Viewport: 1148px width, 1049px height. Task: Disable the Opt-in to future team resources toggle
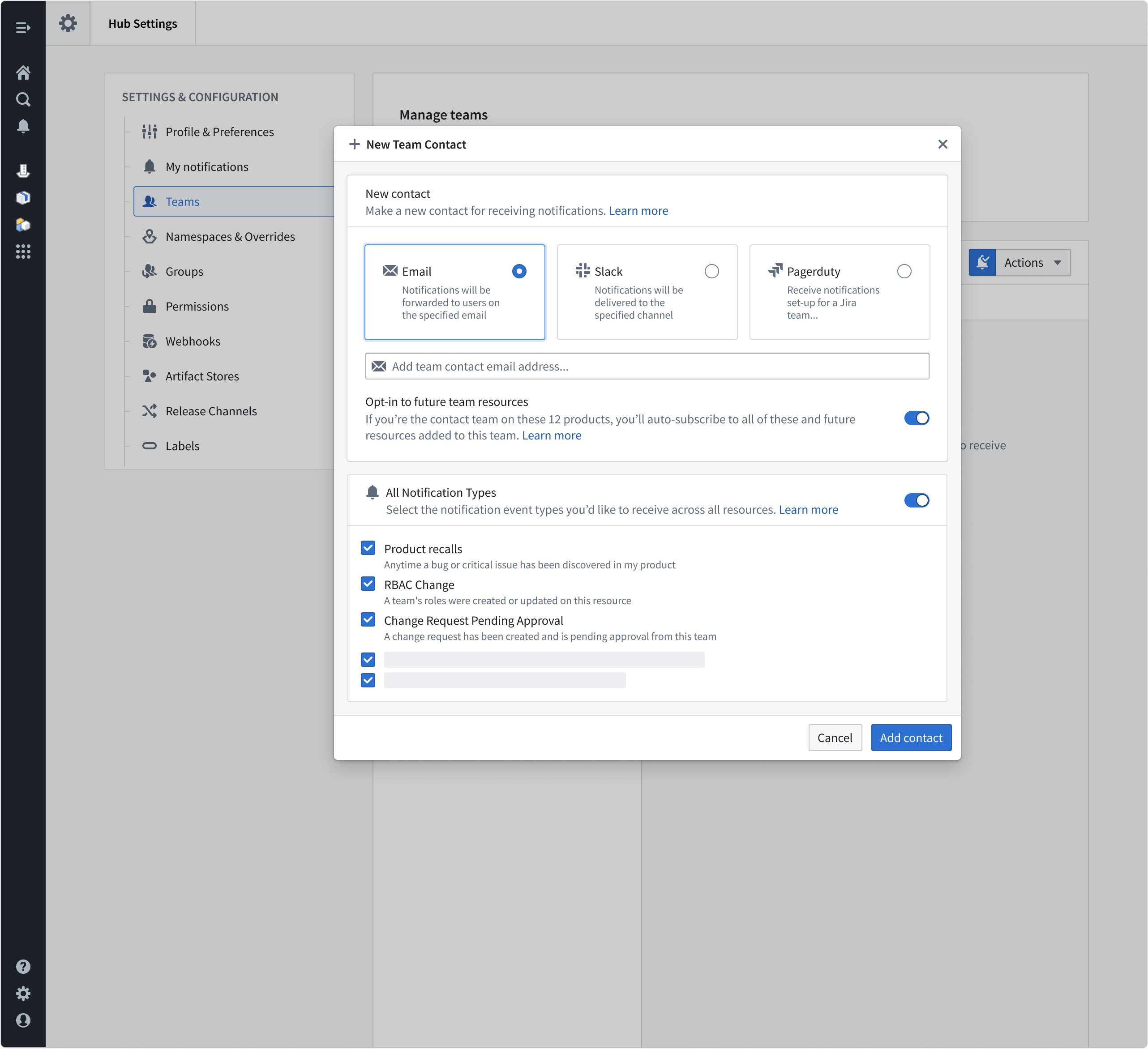(x=916, y=418)
